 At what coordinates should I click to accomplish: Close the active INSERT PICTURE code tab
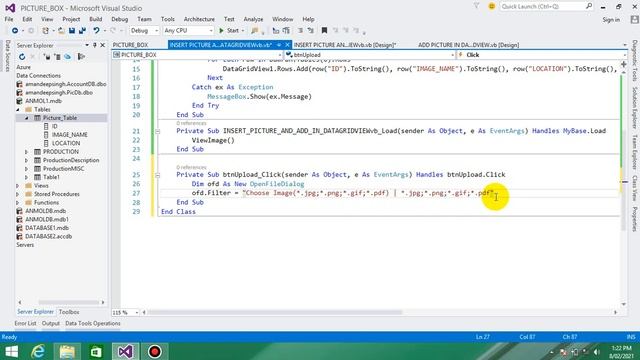287,45
